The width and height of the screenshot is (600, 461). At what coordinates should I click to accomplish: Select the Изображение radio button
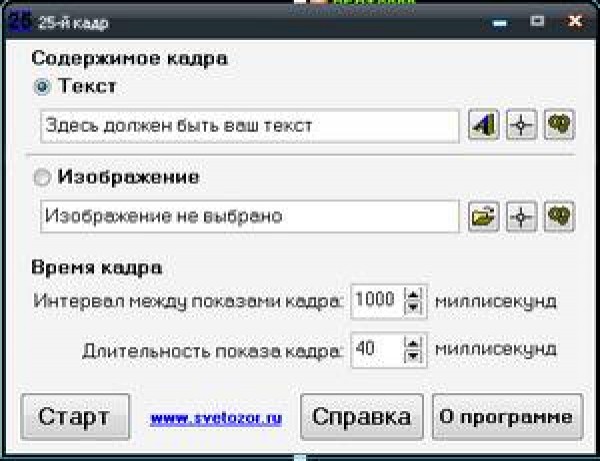pos(42,178)
